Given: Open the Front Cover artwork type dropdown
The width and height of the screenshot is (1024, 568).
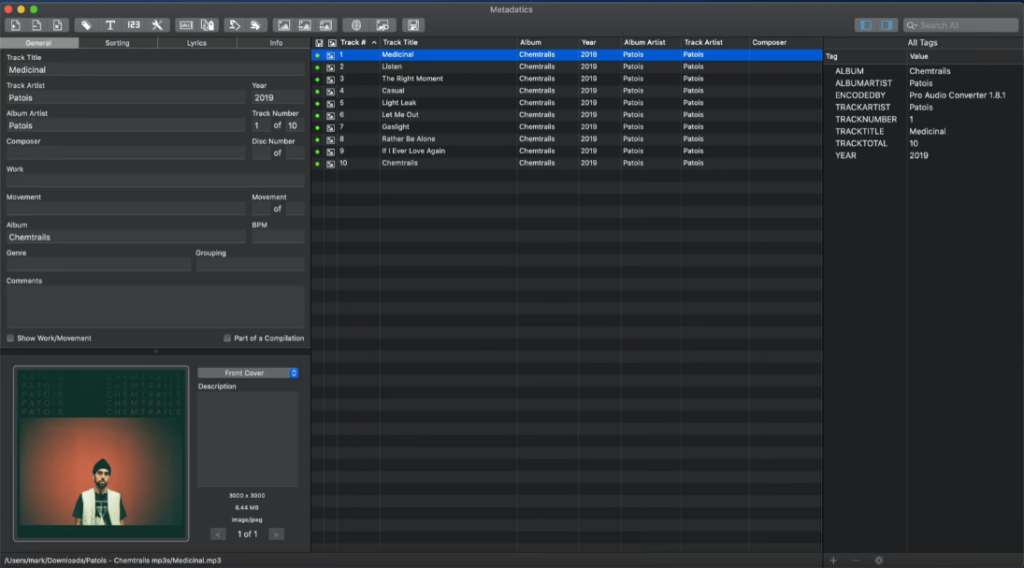Looking at the screenshot, I should pos(248,373).
